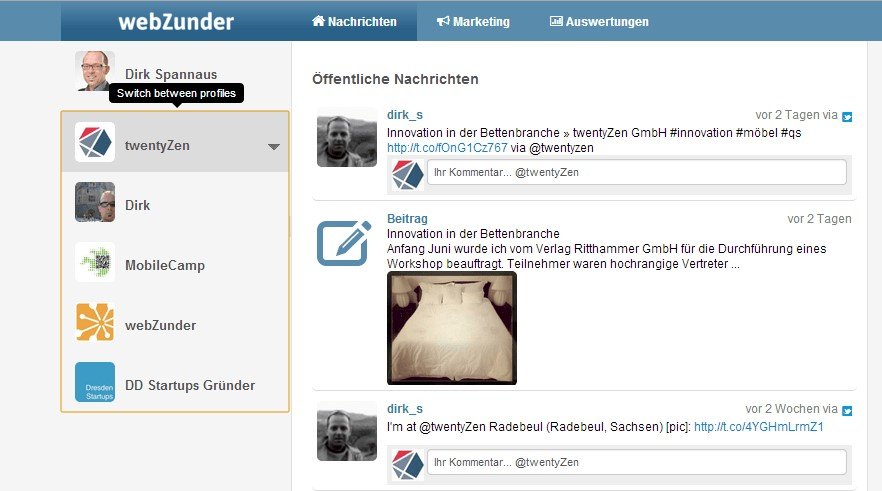Viewport: 882px width, 491px height.
Task: Click Twitter icon beside 'vor 2 Wochen via'
Action: tap(847, 411)
